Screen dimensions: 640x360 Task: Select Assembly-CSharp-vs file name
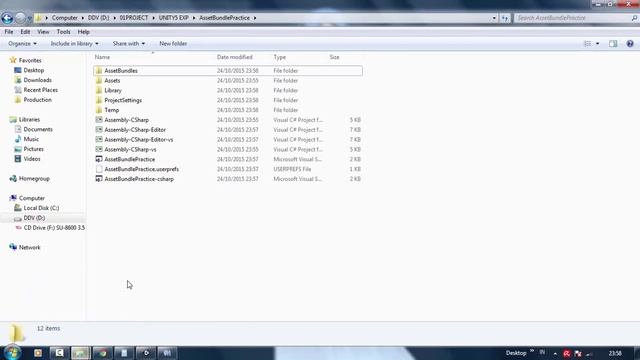(x=130, y=149)
